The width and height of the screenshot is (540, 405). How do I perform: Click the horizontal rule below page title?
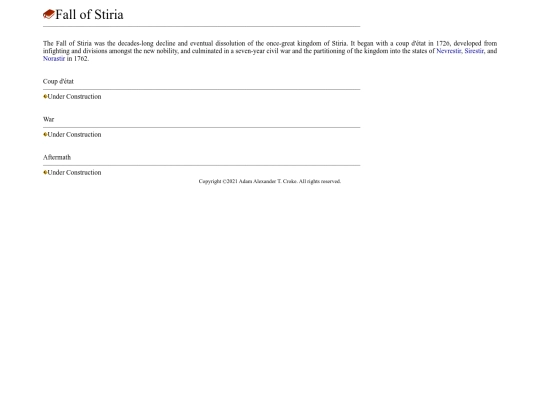click(x=201, y=26)
